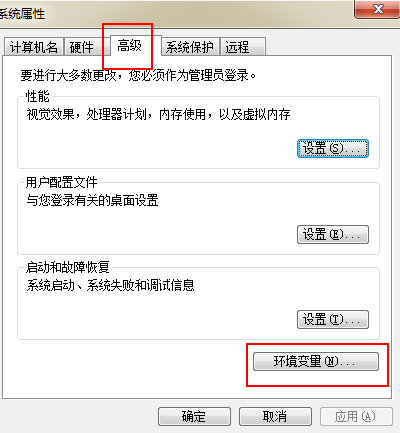Open startup and recovery 设置(T) button
This screenshot has height=433, width=400.
coord(333,319)
